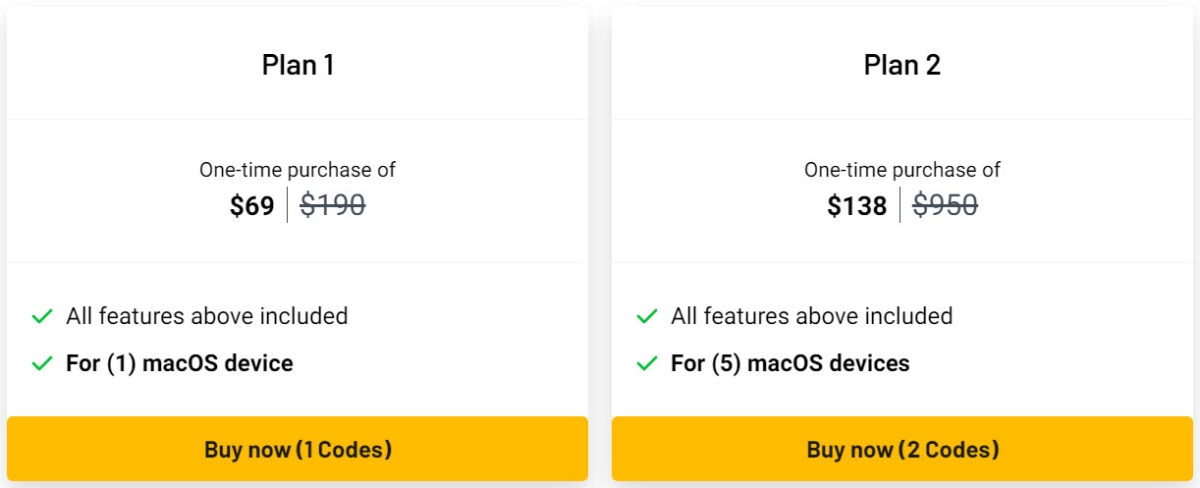This screenshot has height=488, width=1200.
Task: Click the divider line between $138 and $950
Action: tap(900, 205)
